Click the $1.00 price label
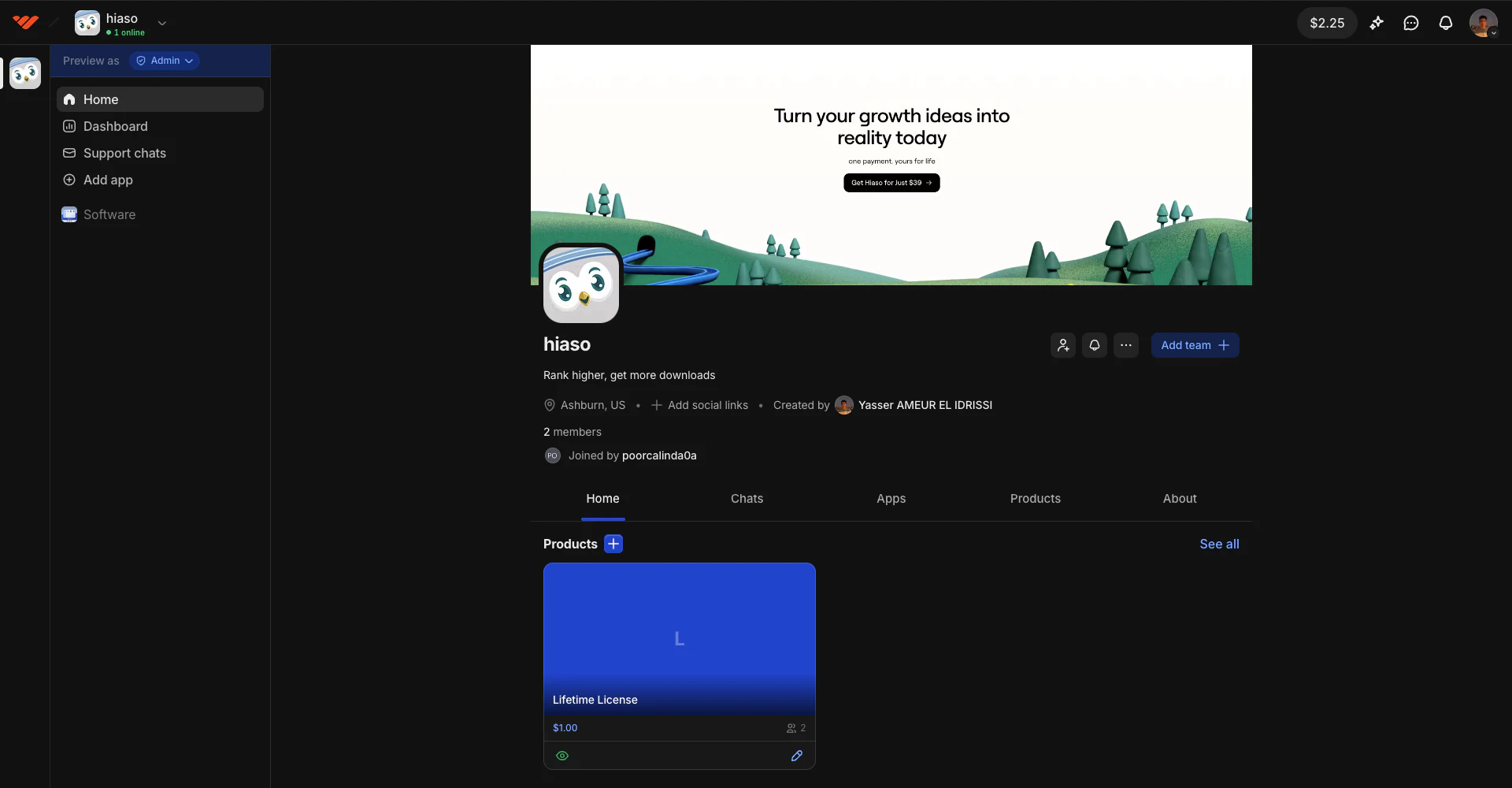 pos(565,728)
